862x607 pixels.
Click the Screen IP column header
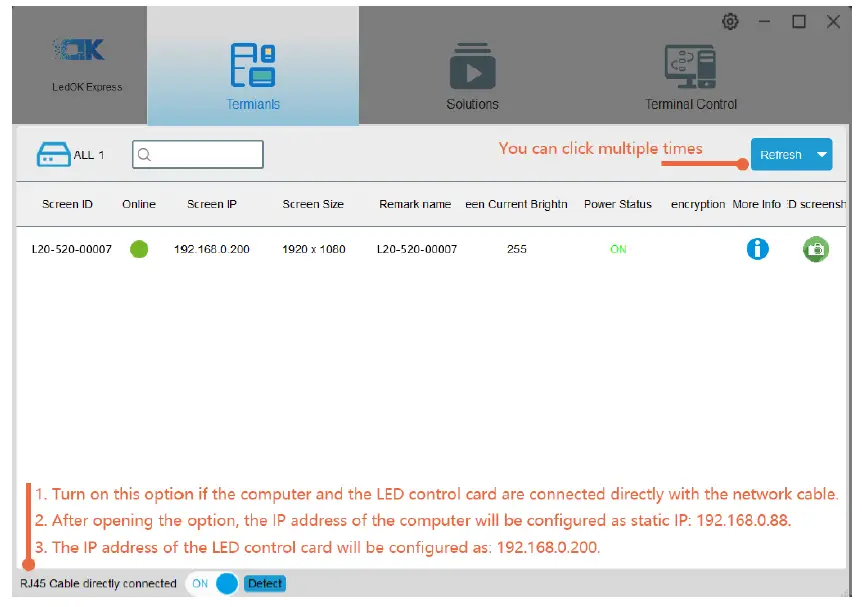(x=212, y=204)
